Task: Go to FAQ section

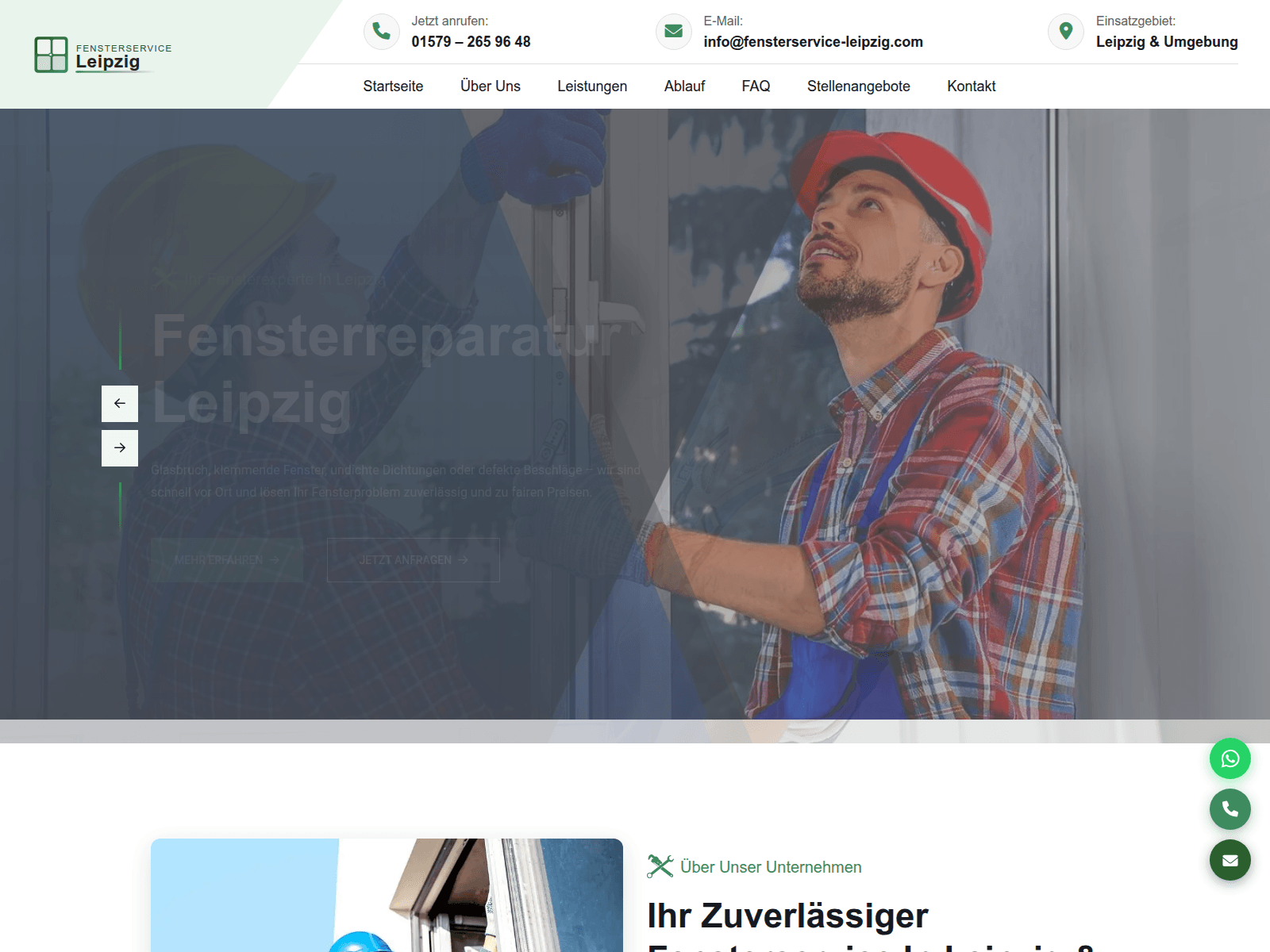Action: click(756, 86)
